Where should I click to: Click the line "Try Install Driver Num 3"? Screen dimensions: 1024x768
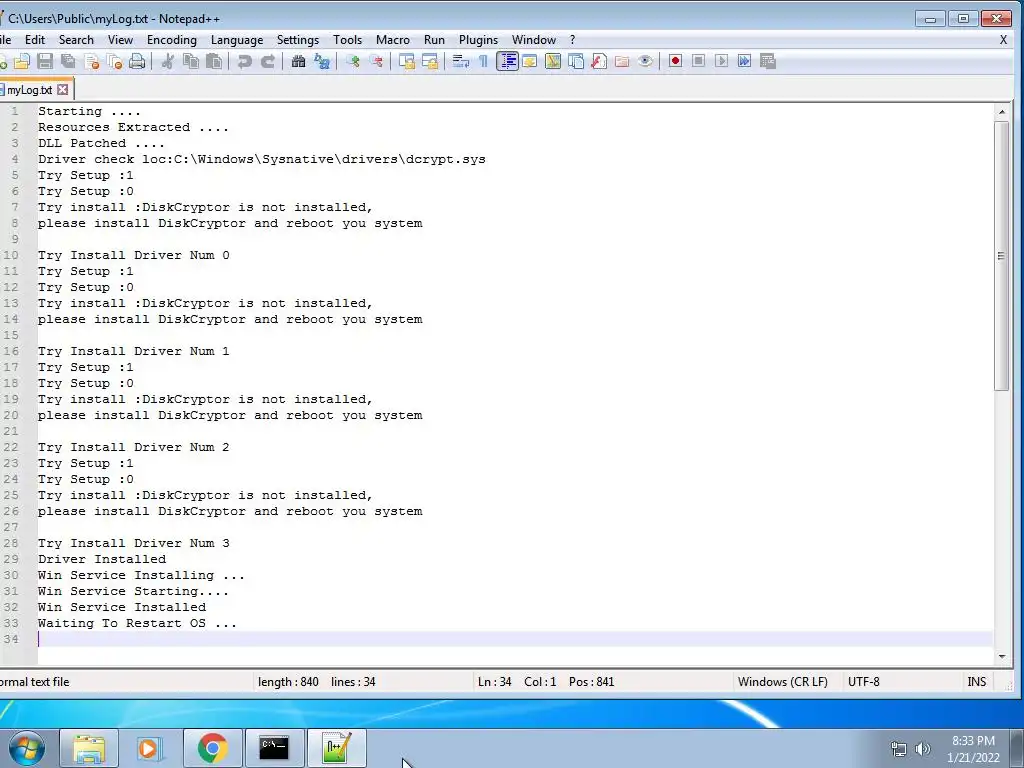tap(134, 543)
